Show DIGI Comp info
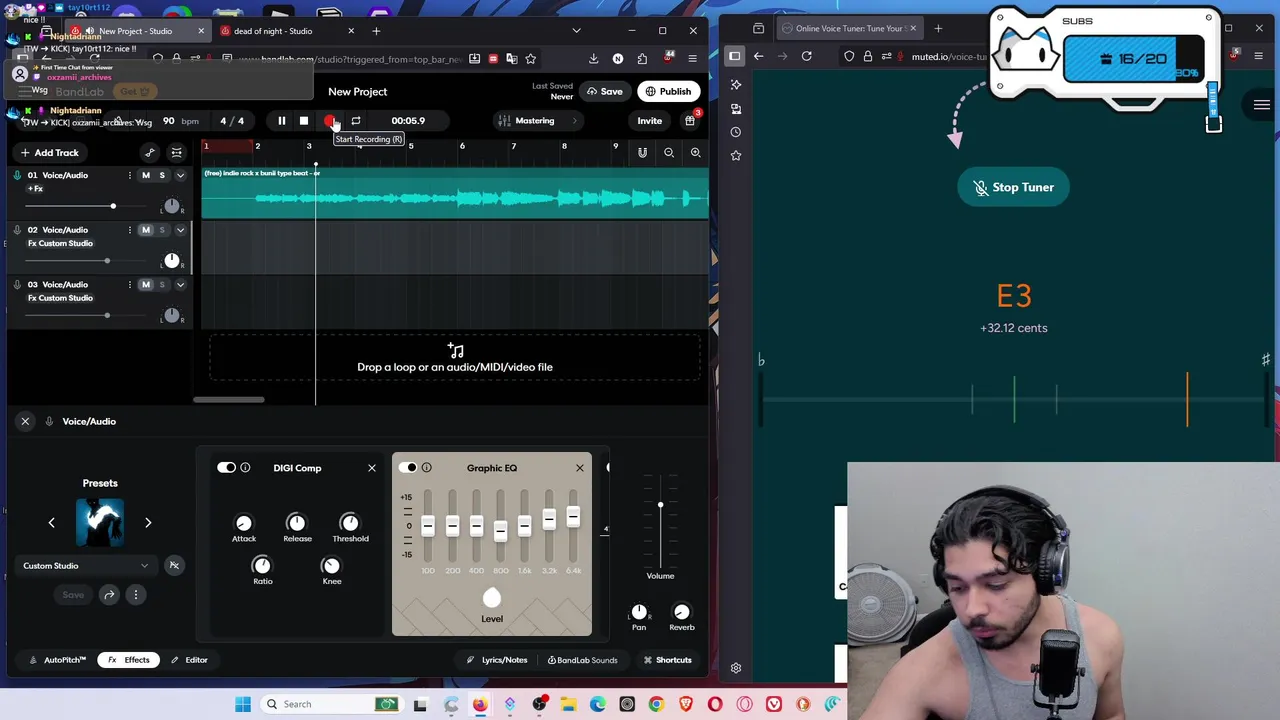This screenshot has height=720, width=1280. (245, 468)
